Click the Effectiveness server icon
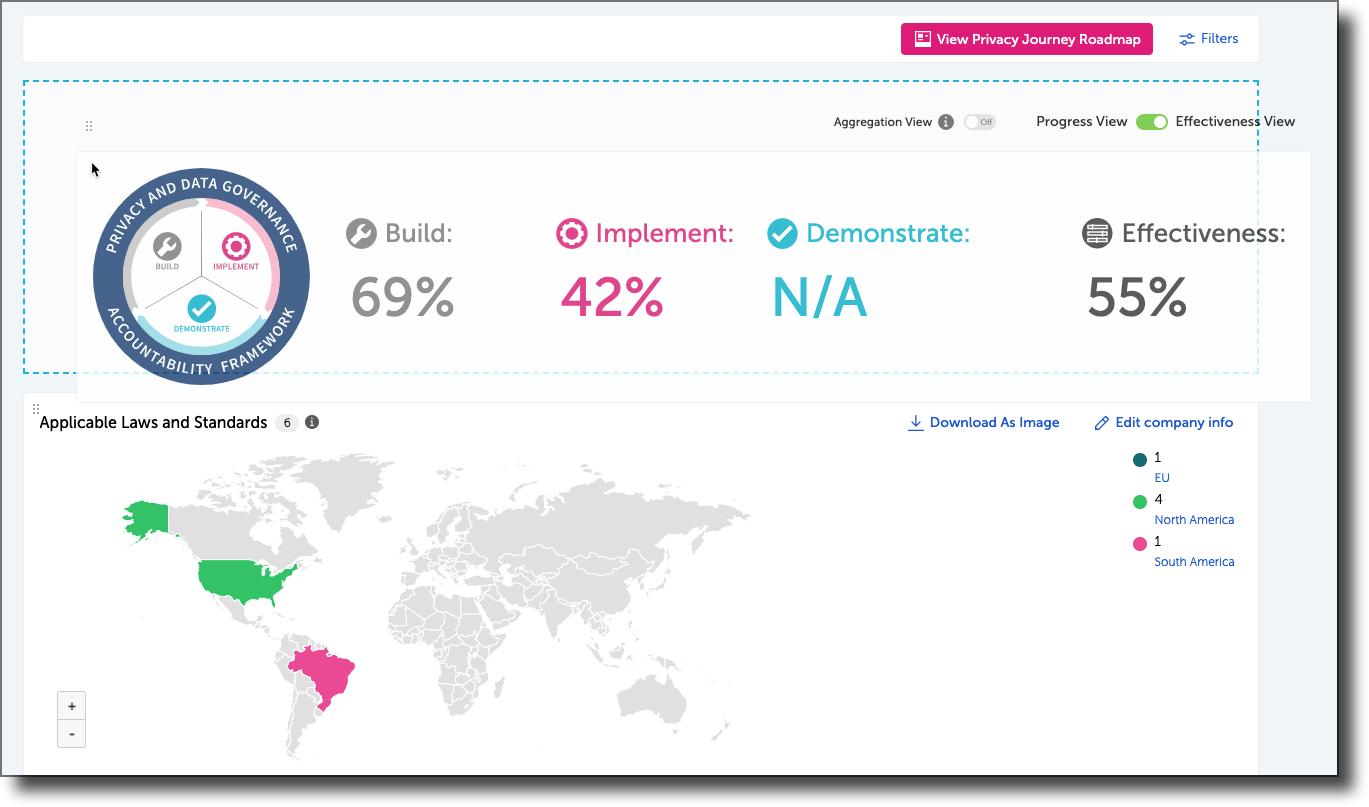Image resolution: width=1369 pixels, height=807 pixels. 1096,232
